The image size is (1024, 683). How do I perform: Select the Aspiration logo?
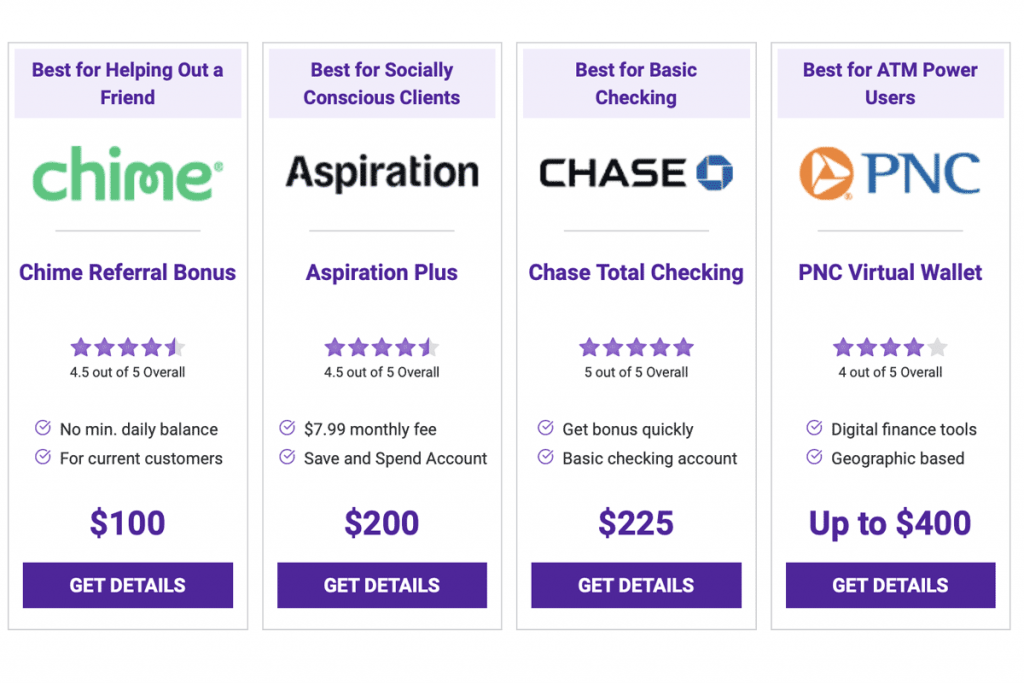(x=381, y=171)
